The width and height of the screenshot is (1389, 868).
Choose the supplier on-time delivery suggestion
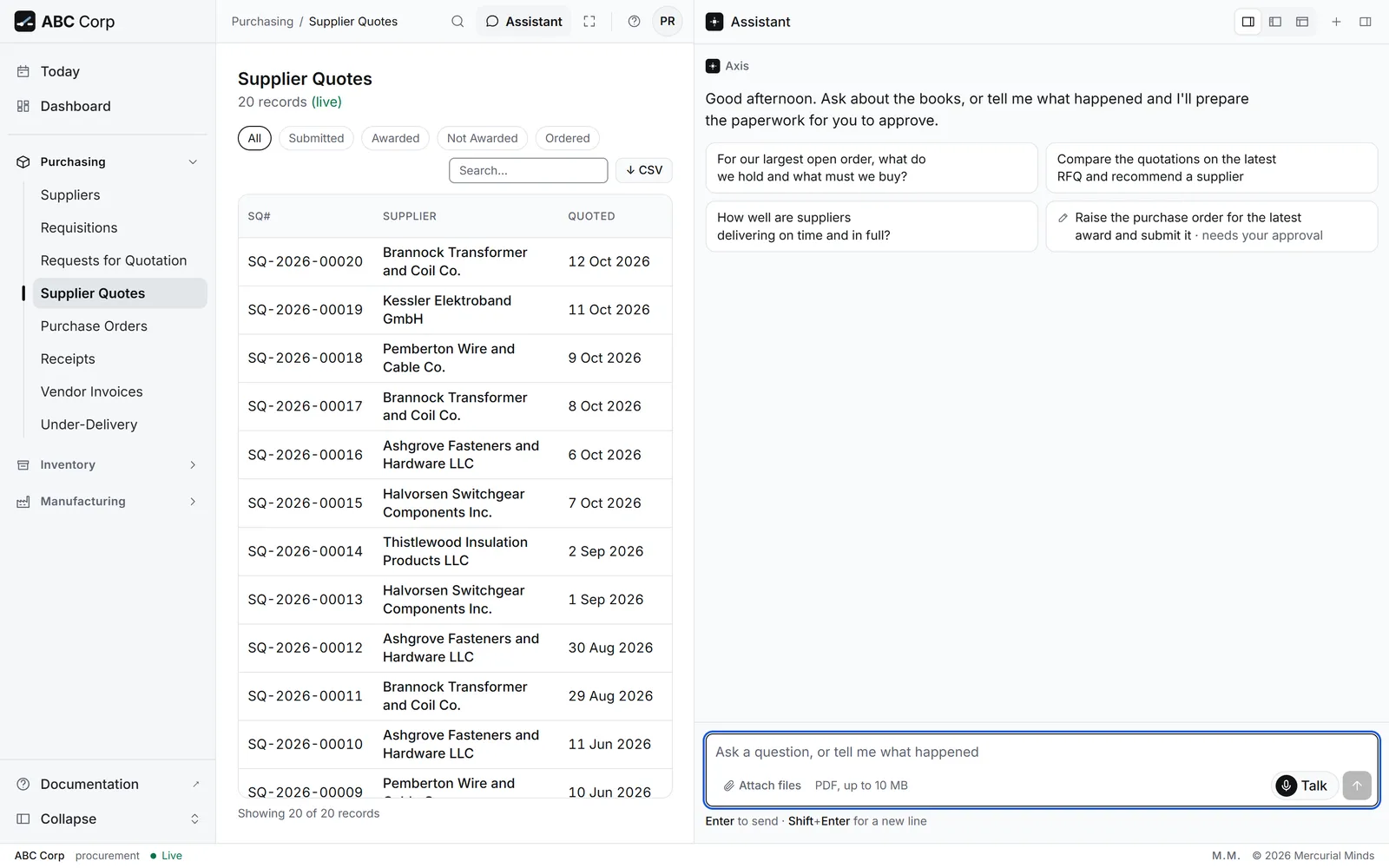point(872,227)
